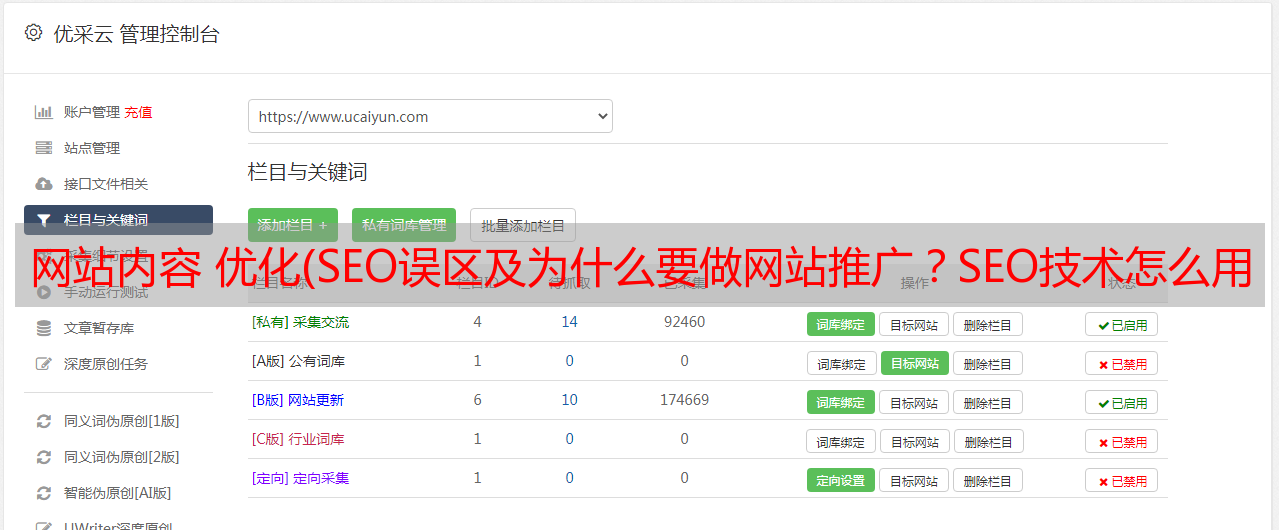Click 目标网站 in the 网站更新 row

[x=914, y=402]
